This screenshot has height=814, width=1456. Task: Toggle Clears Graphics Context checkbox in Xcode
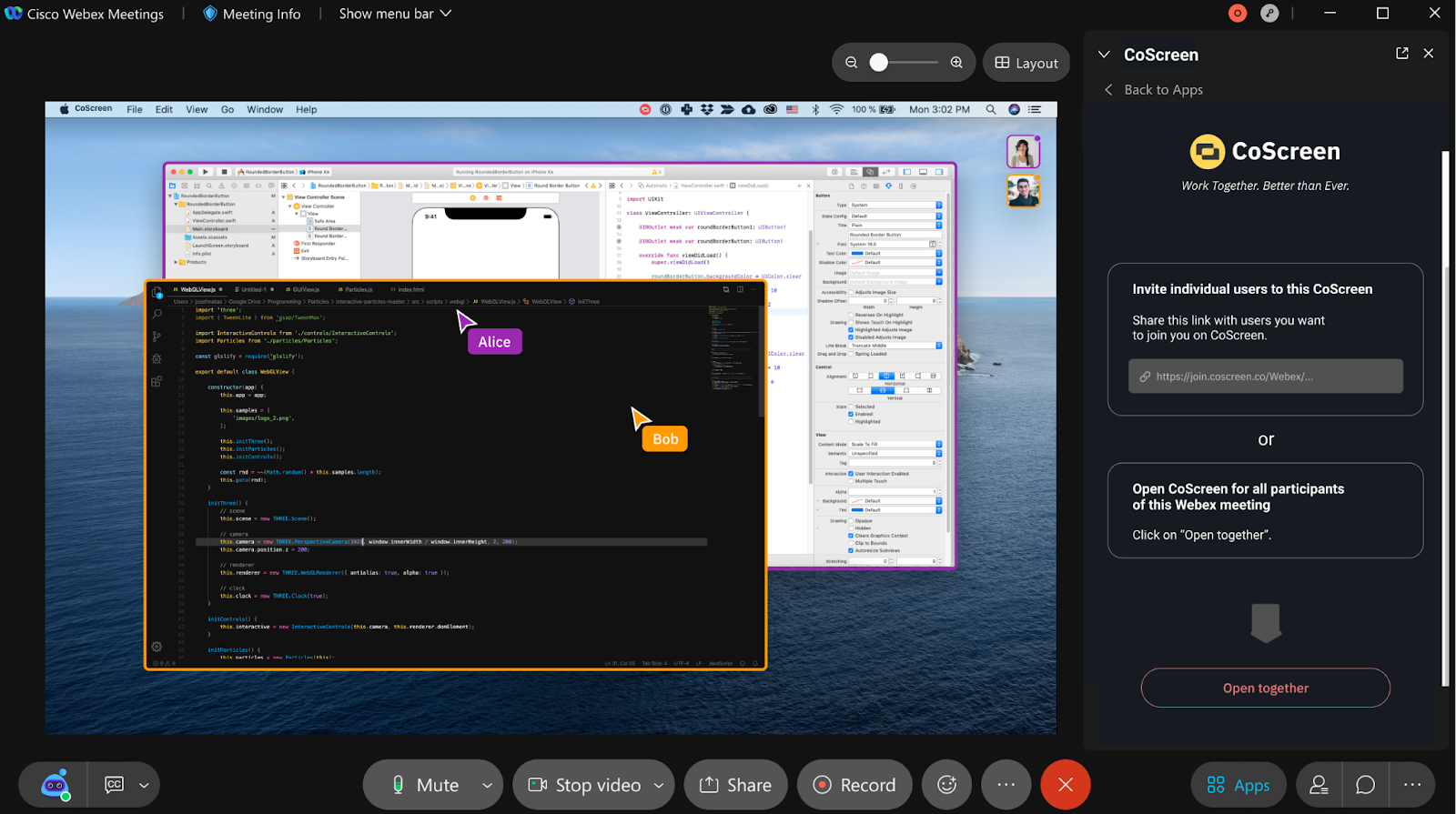[x=851, y=536]
